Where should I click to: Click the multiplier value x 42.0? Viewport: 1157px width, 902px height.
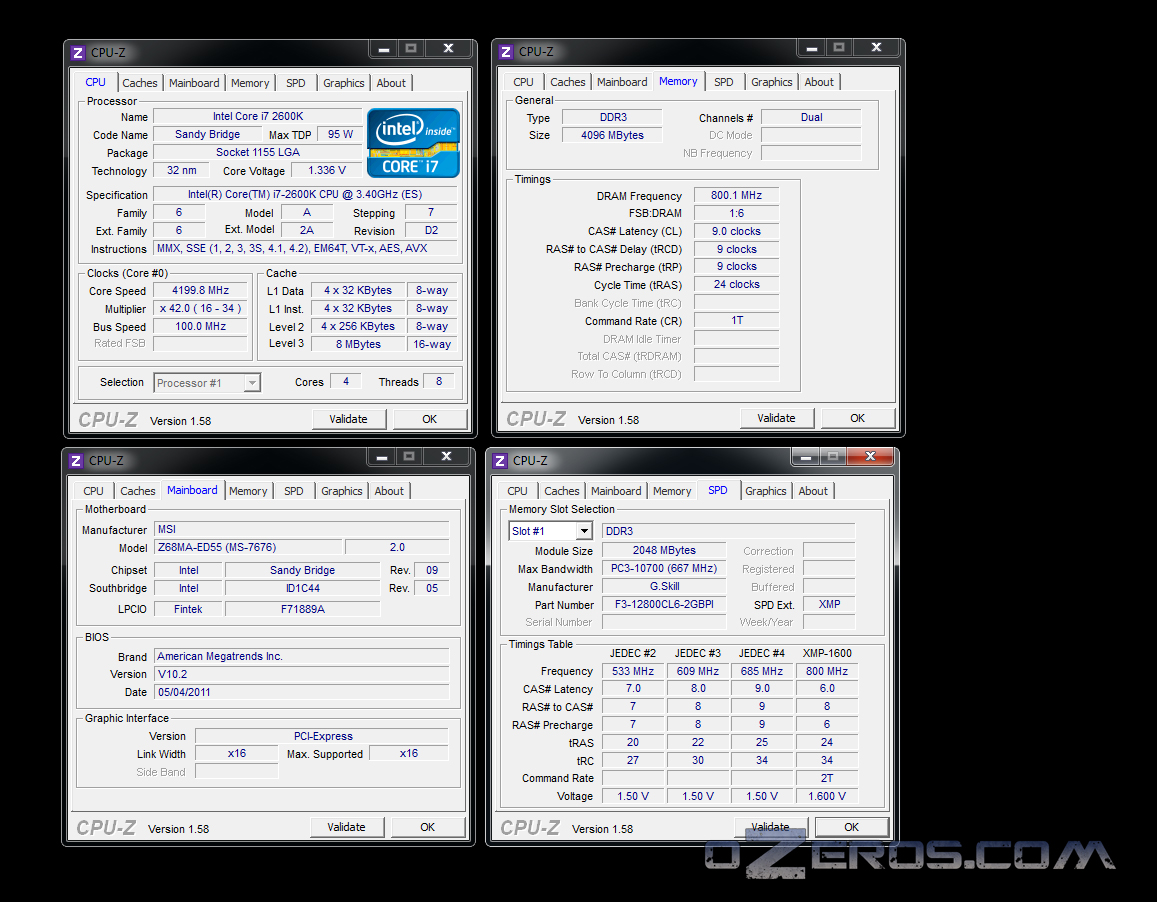pos(201,309)
